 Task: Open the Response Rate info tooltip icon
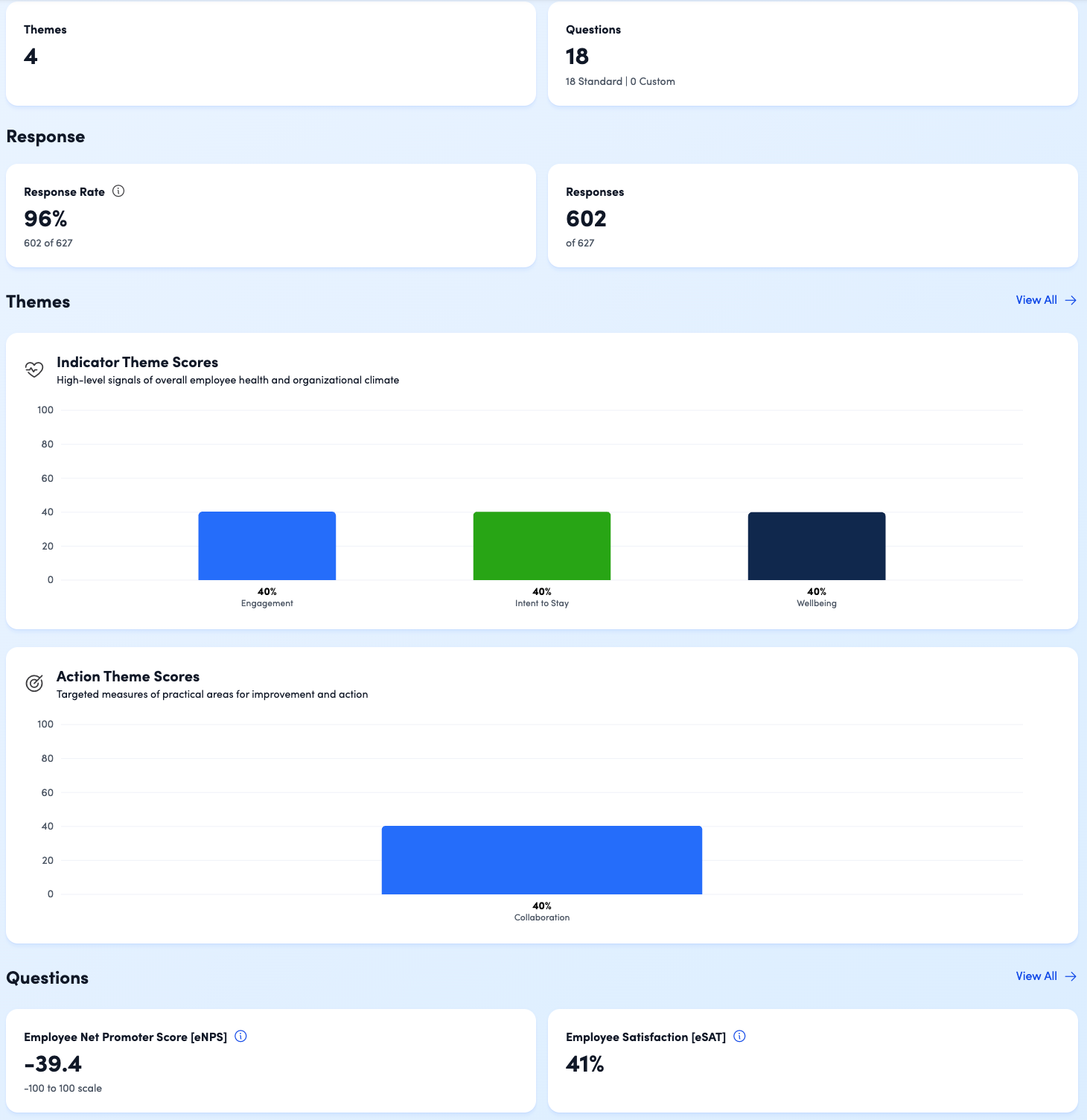tap(118, 191)
